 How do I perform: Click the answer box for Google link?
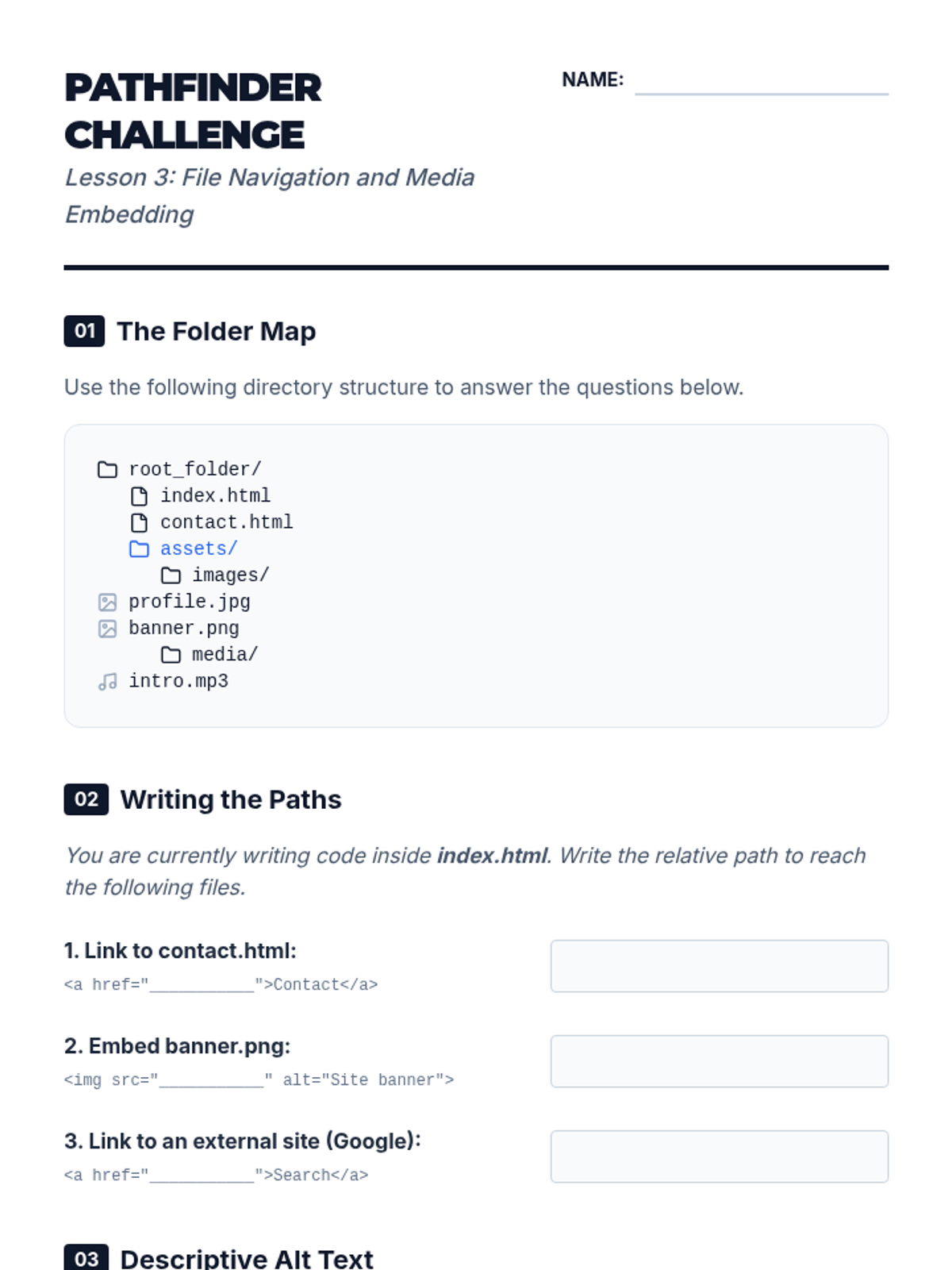(720, 1156)
